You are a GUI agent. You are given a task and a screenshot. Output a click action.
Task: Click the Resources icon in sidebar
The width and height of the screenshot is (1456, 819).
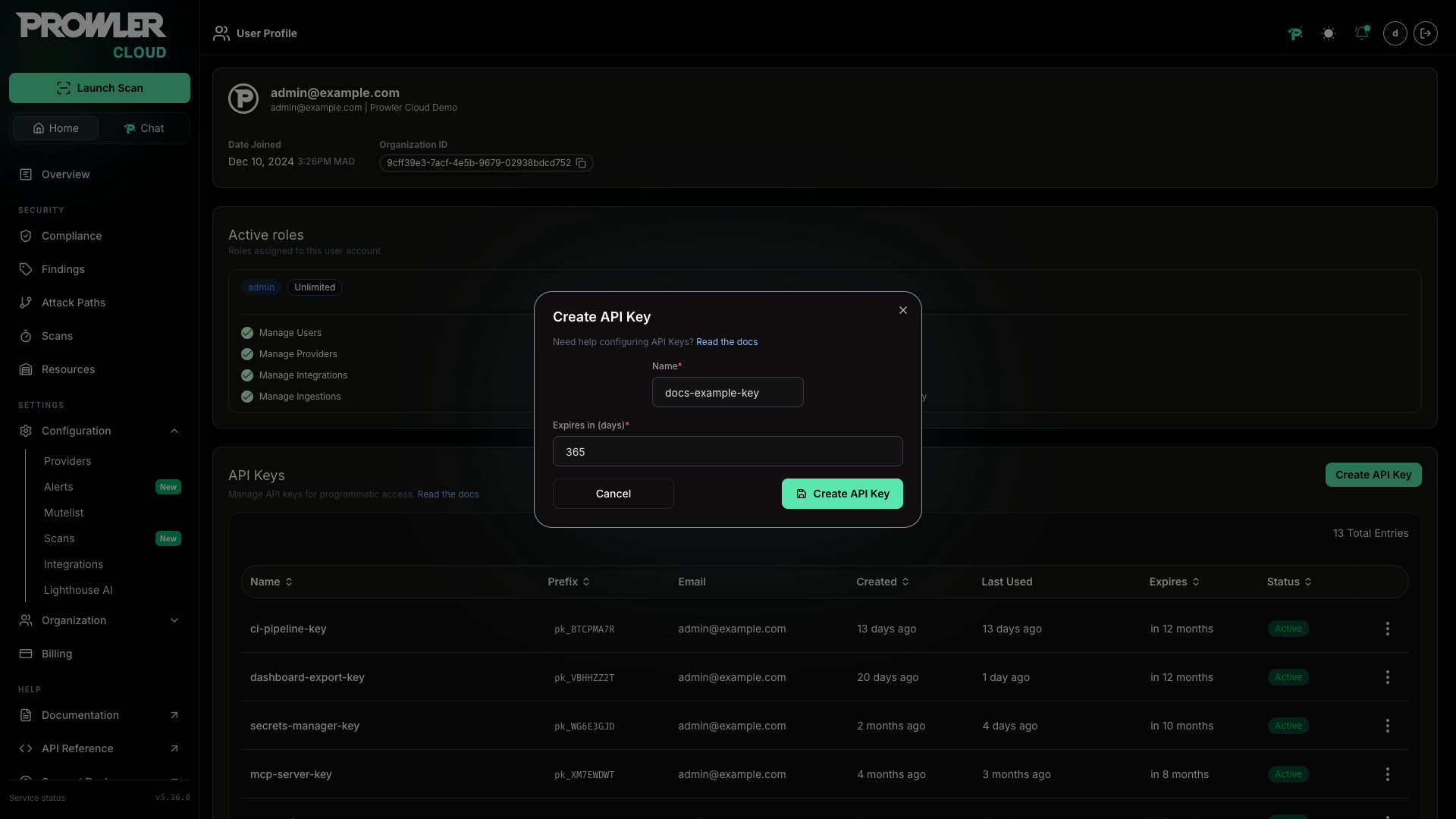click(x=26, y=369)
